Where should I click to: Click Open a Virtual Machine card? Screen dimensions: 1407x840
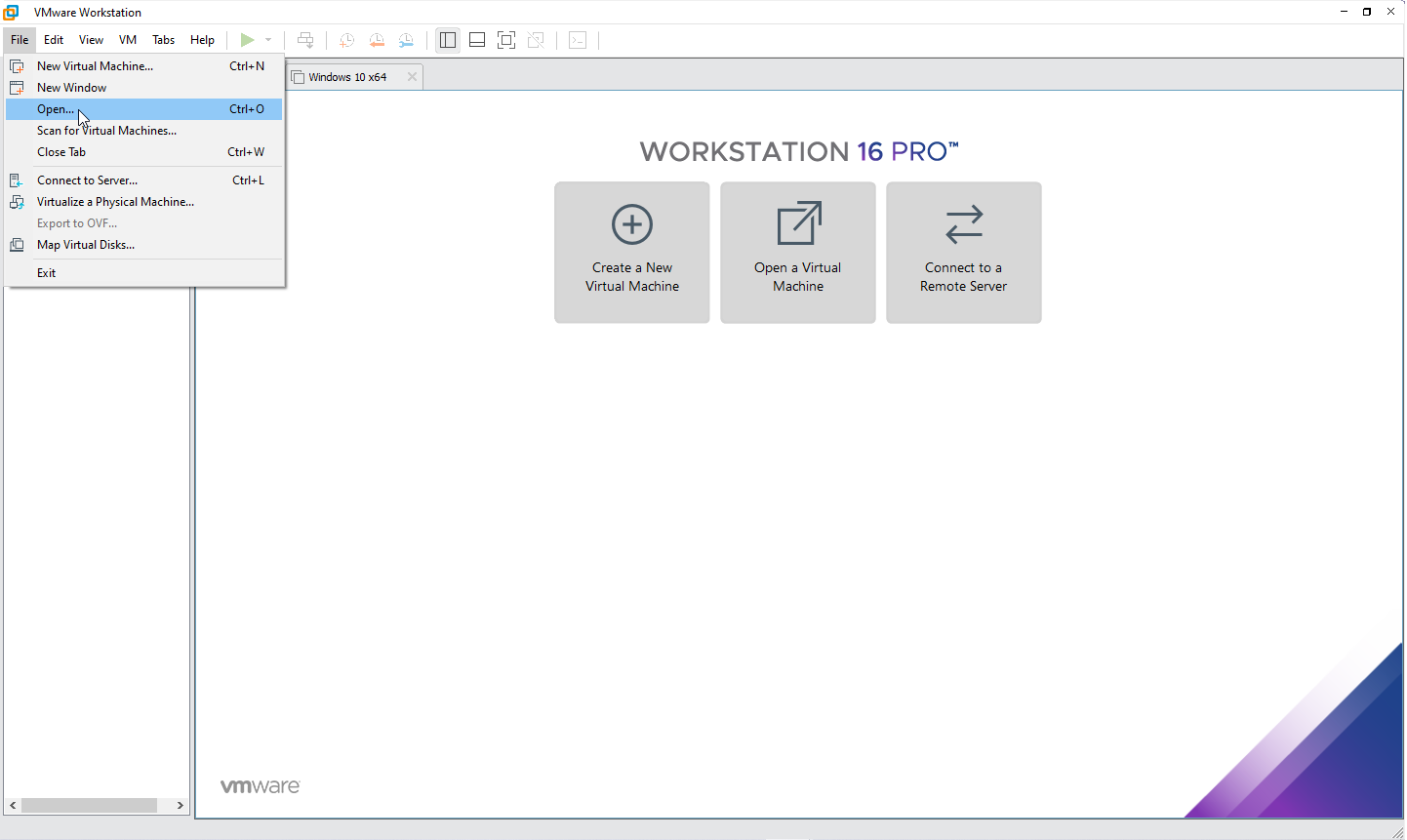(x=798, y=253)
